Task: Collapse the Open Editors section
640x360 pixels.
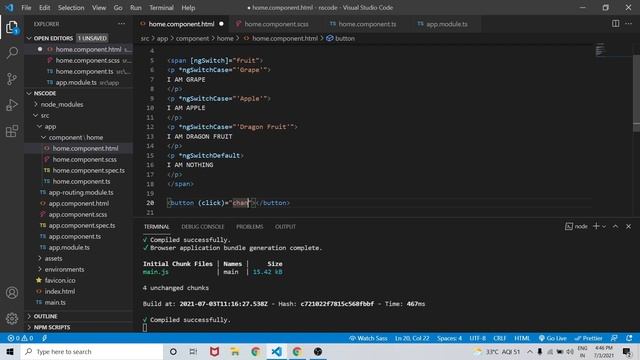Action: 29,38
